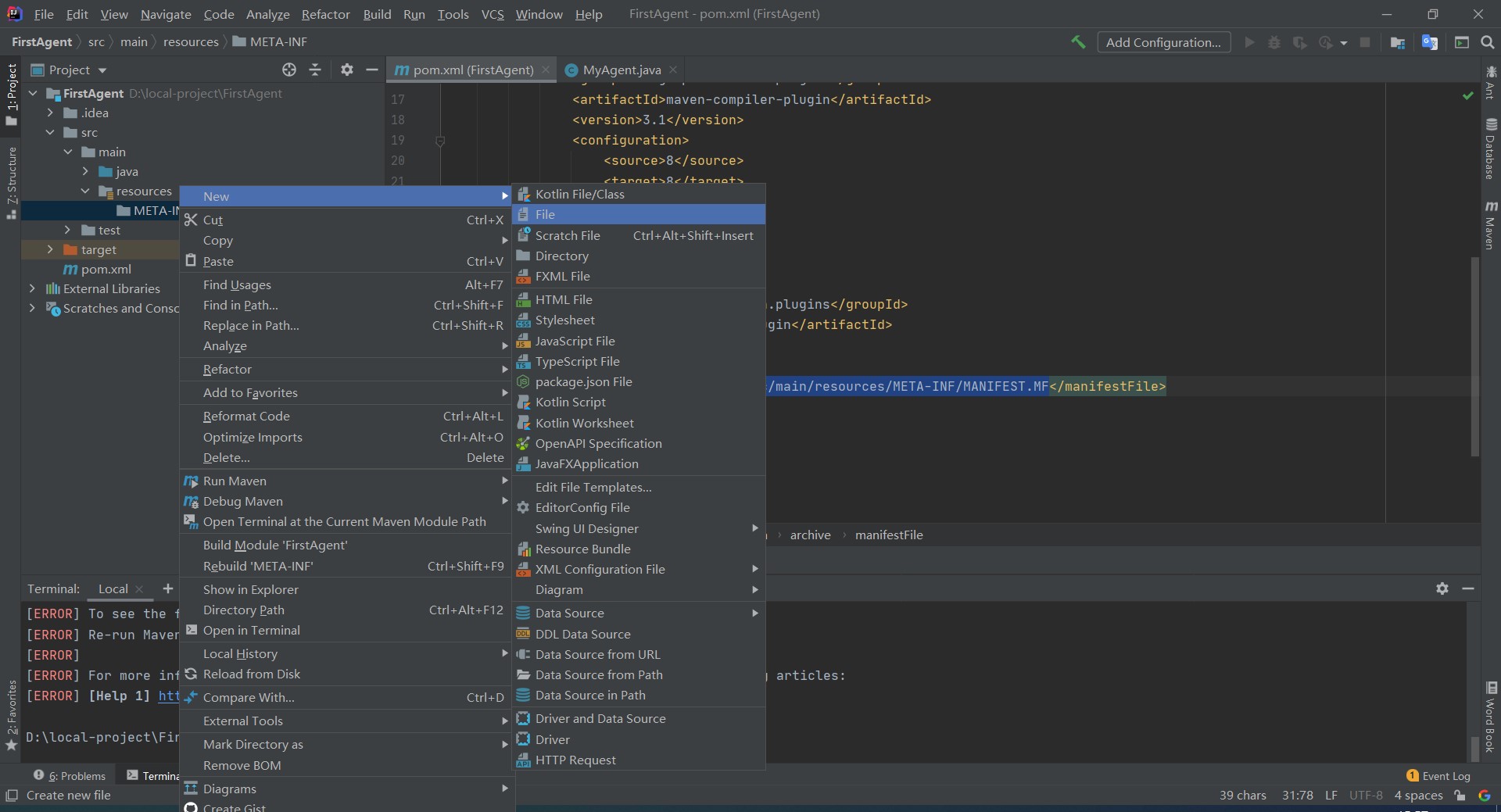Toggle tool window quick access icon
Viewport: 1501px width, 812px height.
click(11, 796)
